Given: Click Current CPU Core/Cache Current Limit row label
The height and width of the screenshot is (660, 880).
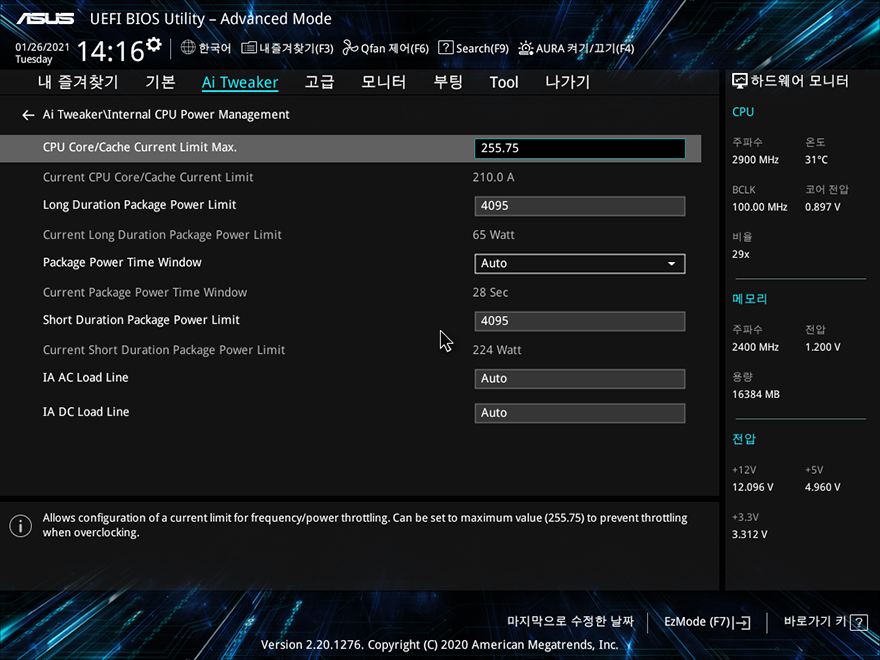Looking at the screenshot, I should click(148, 177).
